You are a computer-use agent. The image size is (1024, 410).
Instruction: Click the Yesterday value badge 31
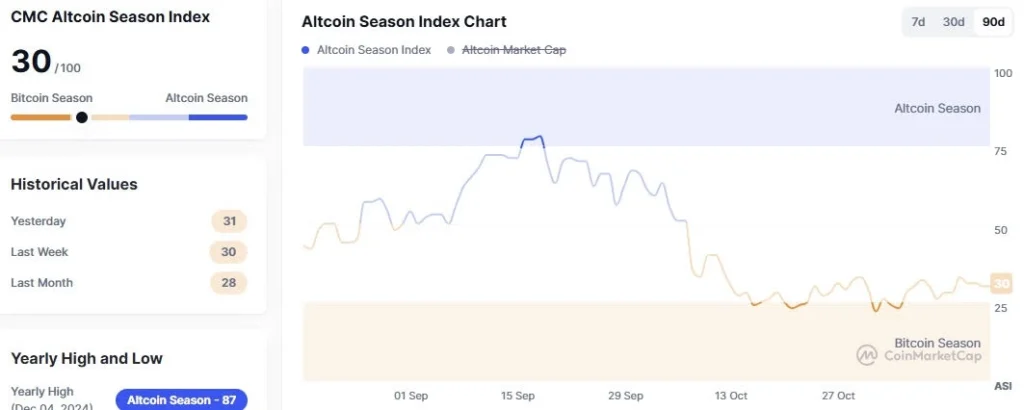pyautogui.click(x=229, y=221)
